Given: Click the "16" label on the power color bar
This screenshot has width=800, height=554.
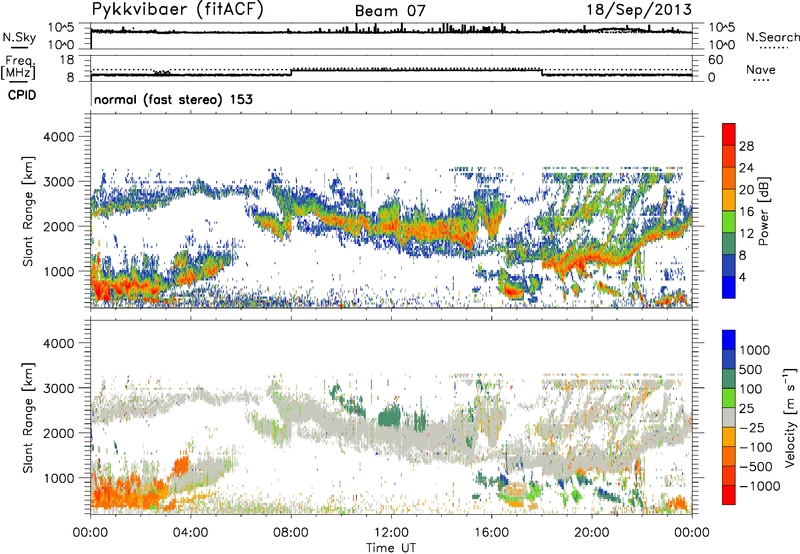Looking at the screenshot, I should coord(746,212).
